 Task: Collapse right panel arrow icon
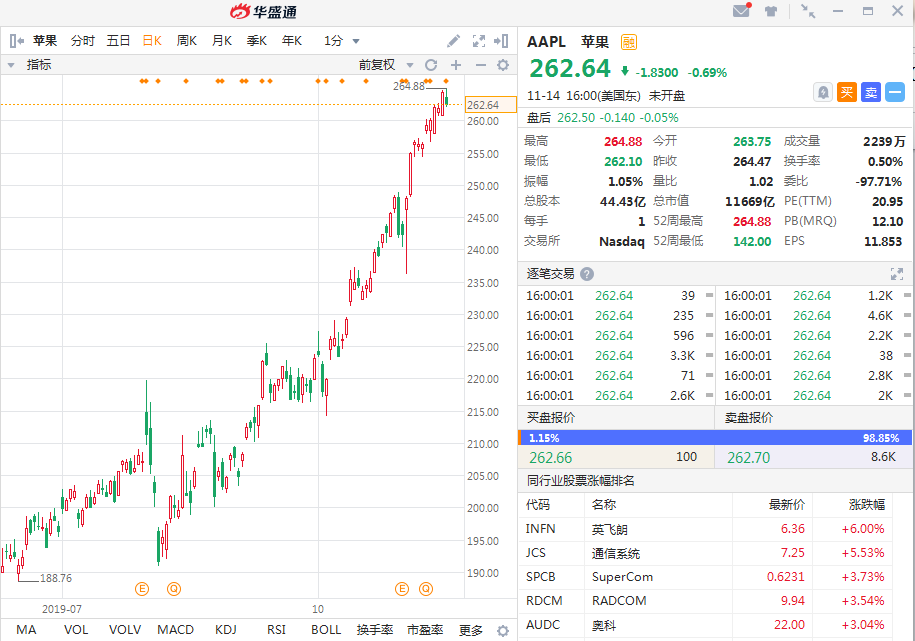coord(501,41)
